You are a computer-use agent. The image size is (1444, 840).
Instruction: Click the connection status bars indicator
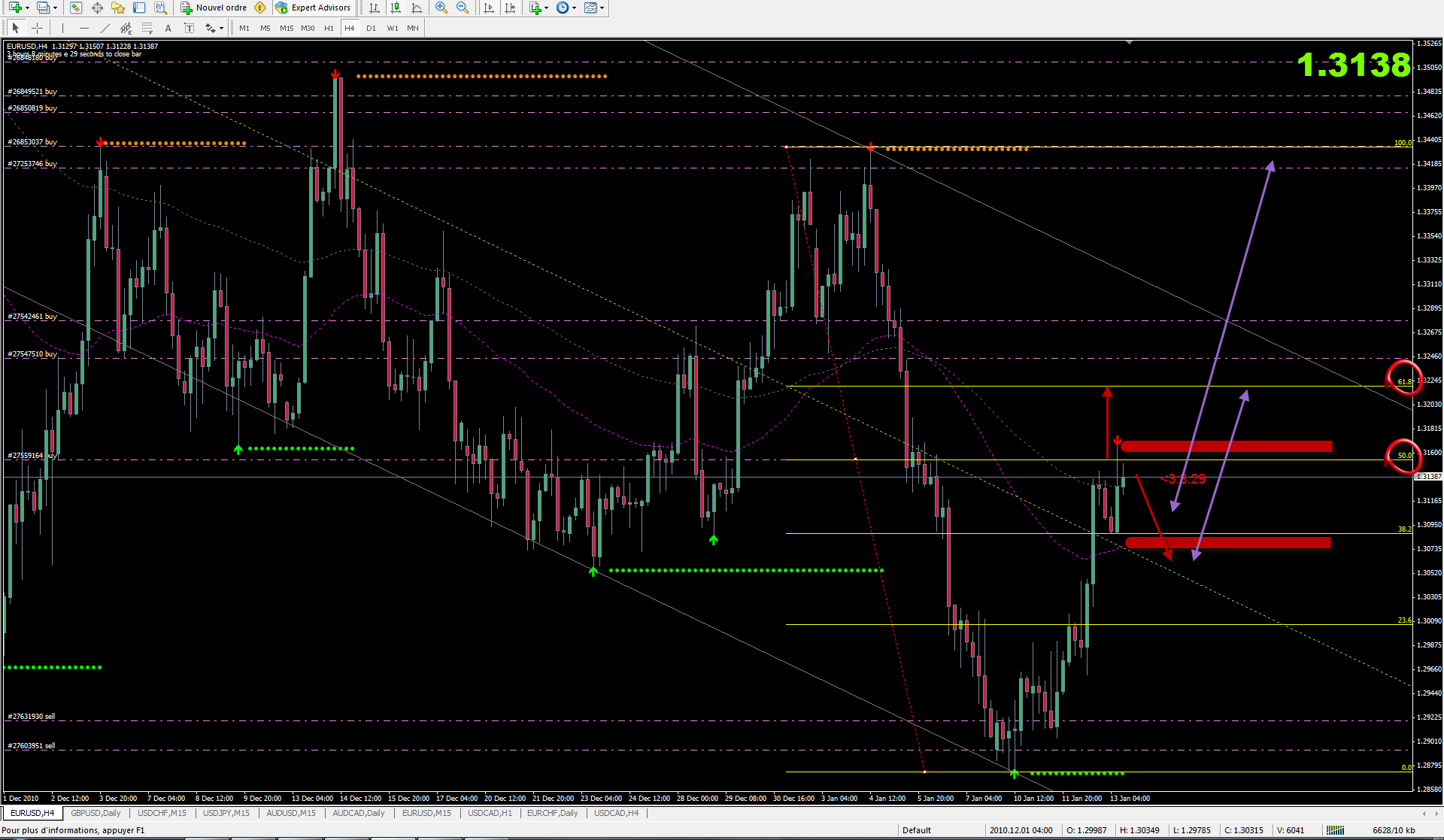click(1335, 830)
